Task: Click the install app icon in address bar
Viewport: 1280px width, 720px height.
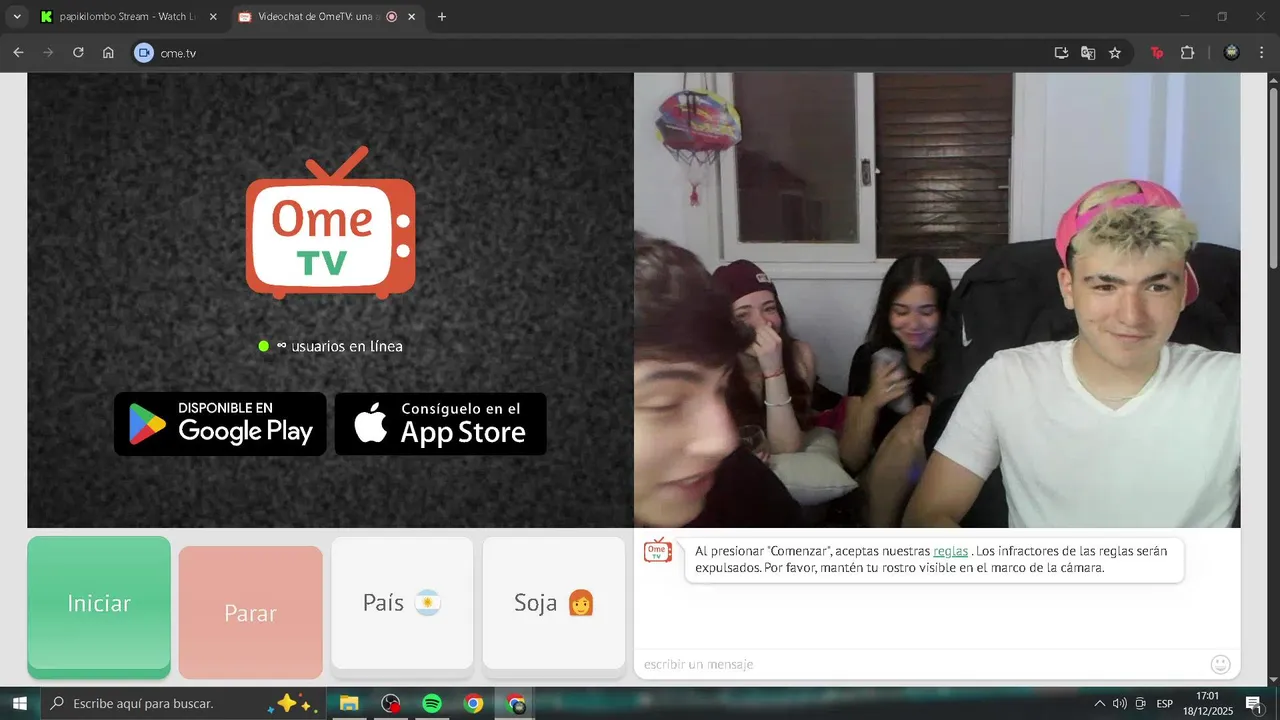Action: pyautogui.click(x=1061, y=53)
